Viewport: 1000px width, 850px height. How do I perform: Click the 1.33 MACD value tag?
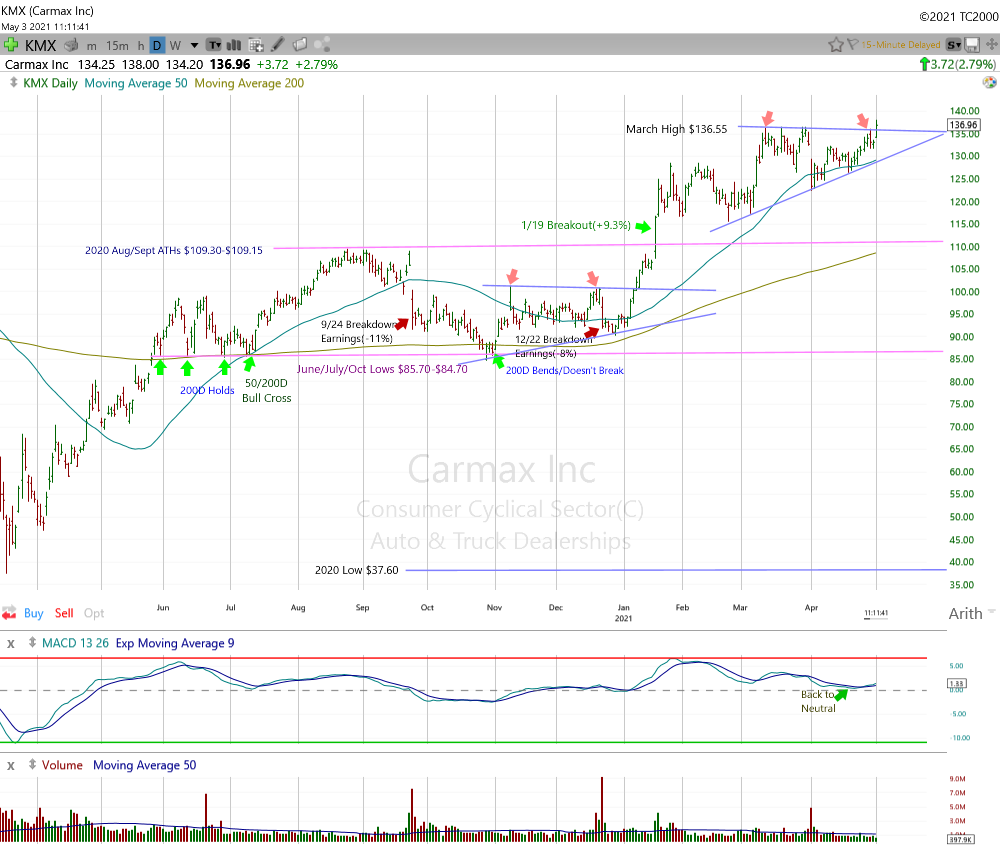pos(957,683)
